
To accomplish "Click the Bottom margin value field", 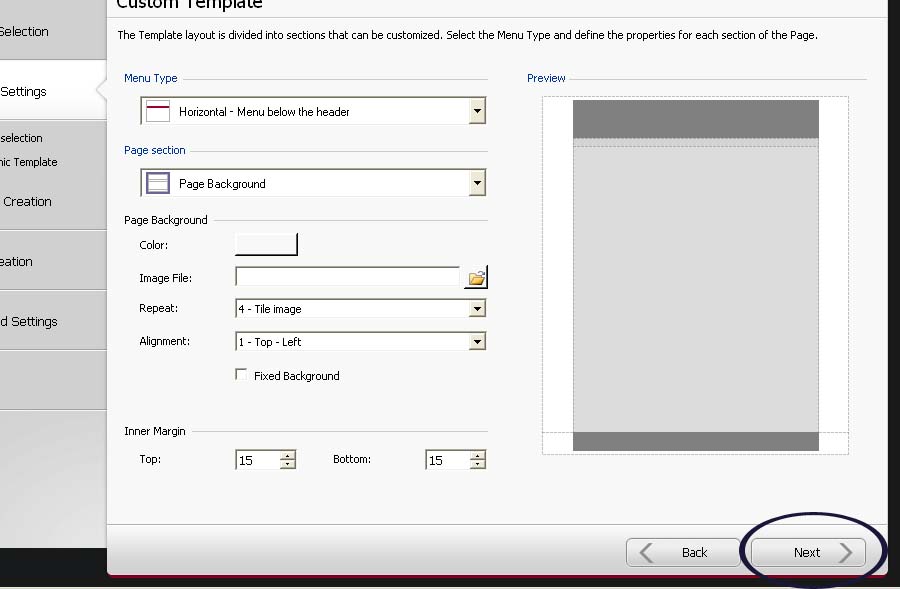I will tap(448, 460).
